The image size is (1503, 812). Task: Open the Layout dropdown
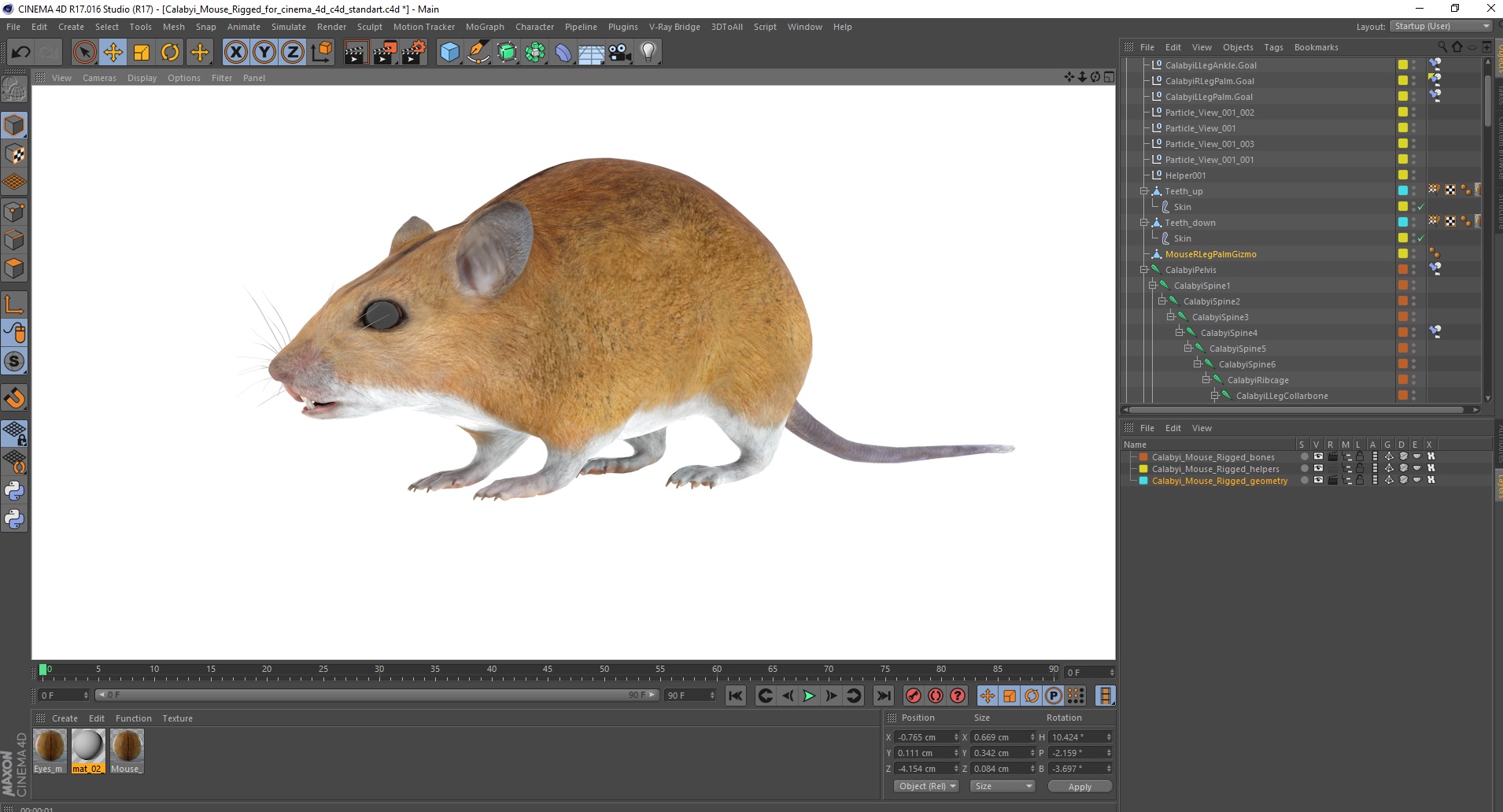click(x=1441, y=26)
